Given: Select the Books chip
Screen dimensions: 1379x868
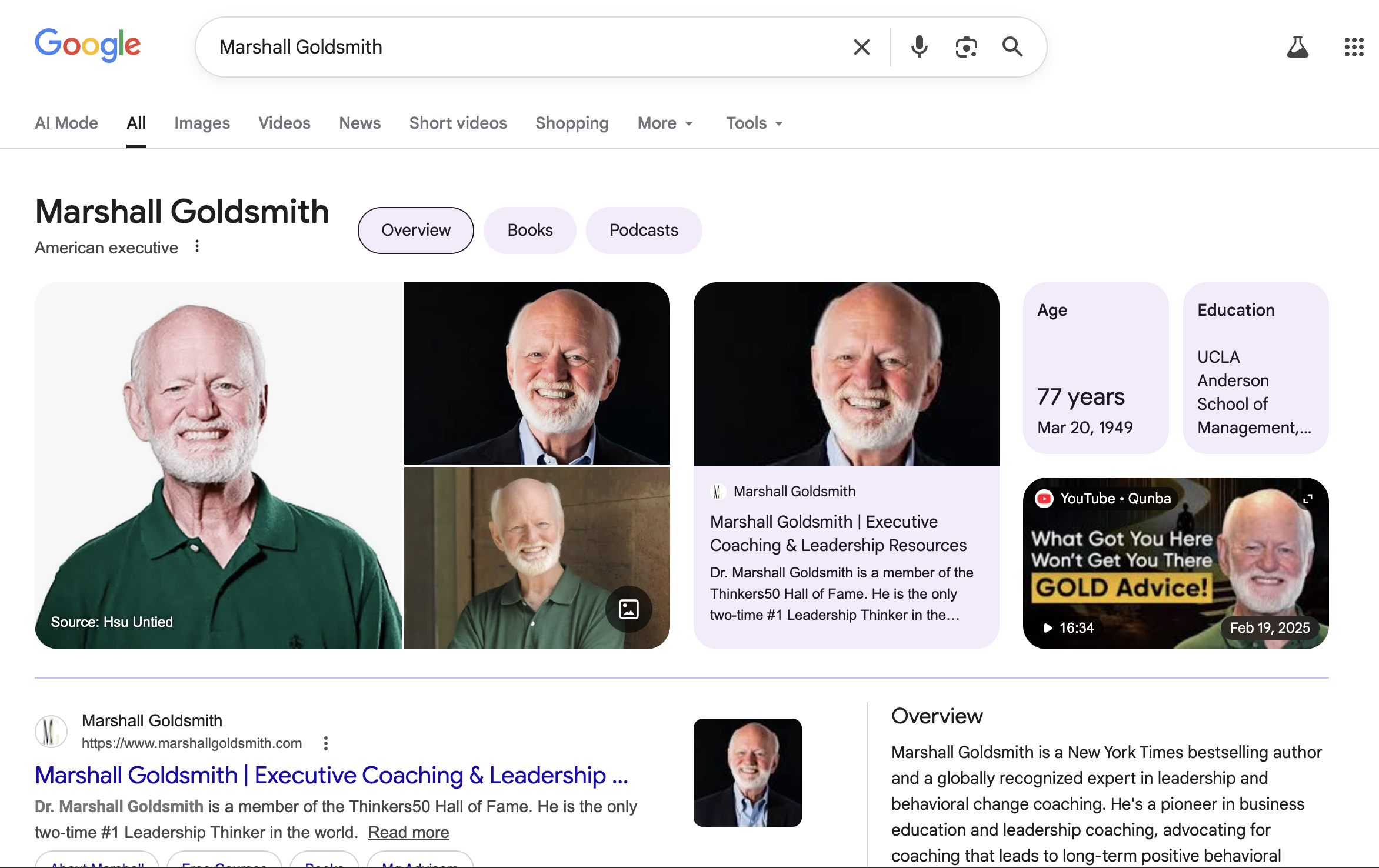Looking at the screenshot, I should pos(529,230).
